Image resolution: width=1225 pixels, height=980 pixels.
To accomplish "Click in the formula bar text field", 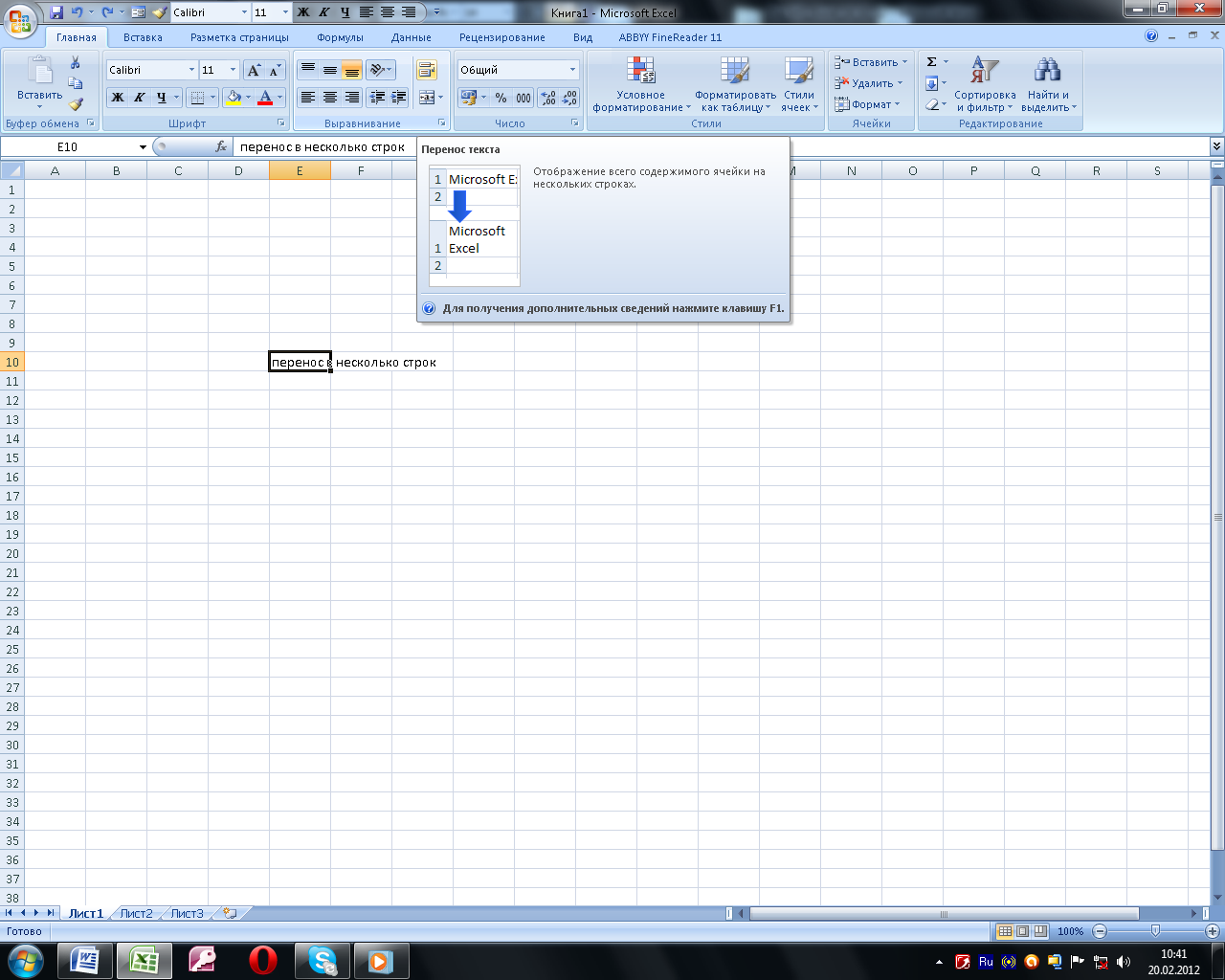I will [722, 146].
